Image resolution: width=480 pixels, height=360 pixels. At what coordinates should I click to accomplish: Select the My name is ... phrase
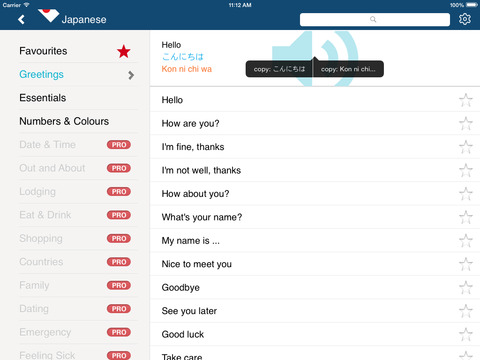190,241
